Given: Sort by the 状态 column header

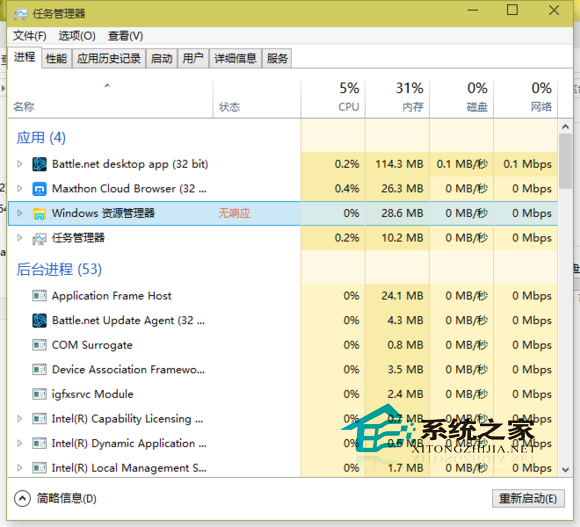Looking at the screenshot, I should (x=257, y=99).
